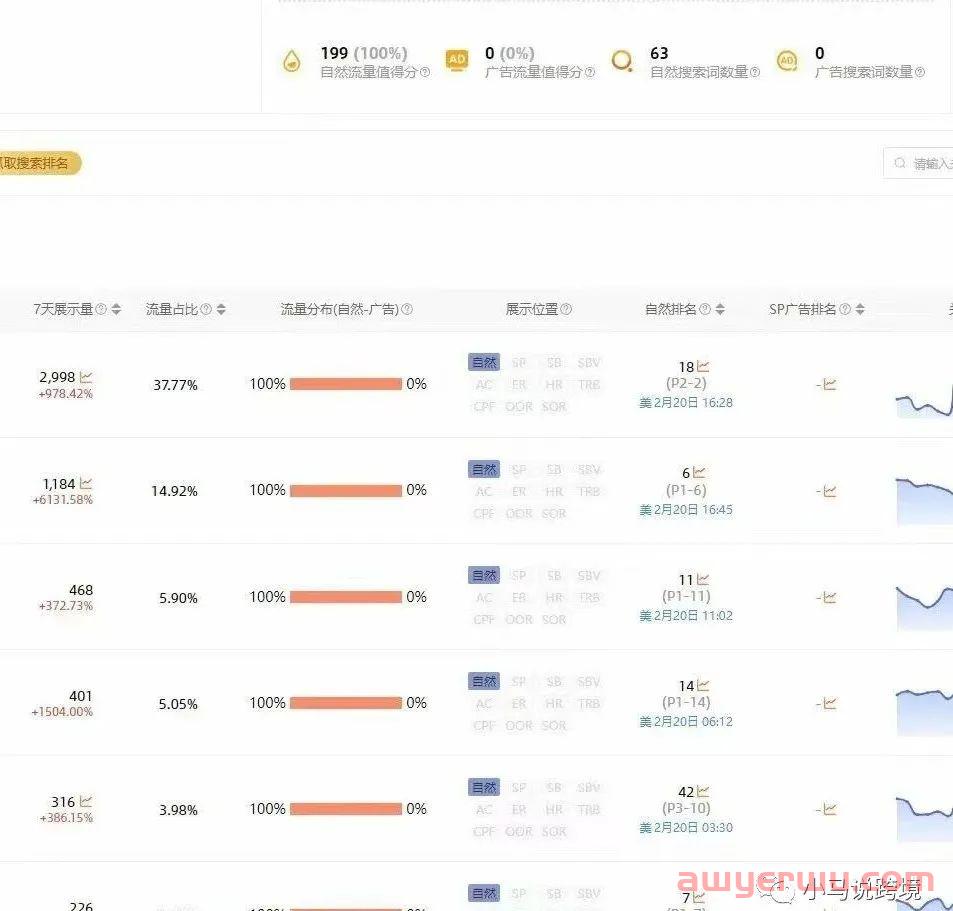Click the 自然 position tag in the 468 row

(x=484, y=575)
